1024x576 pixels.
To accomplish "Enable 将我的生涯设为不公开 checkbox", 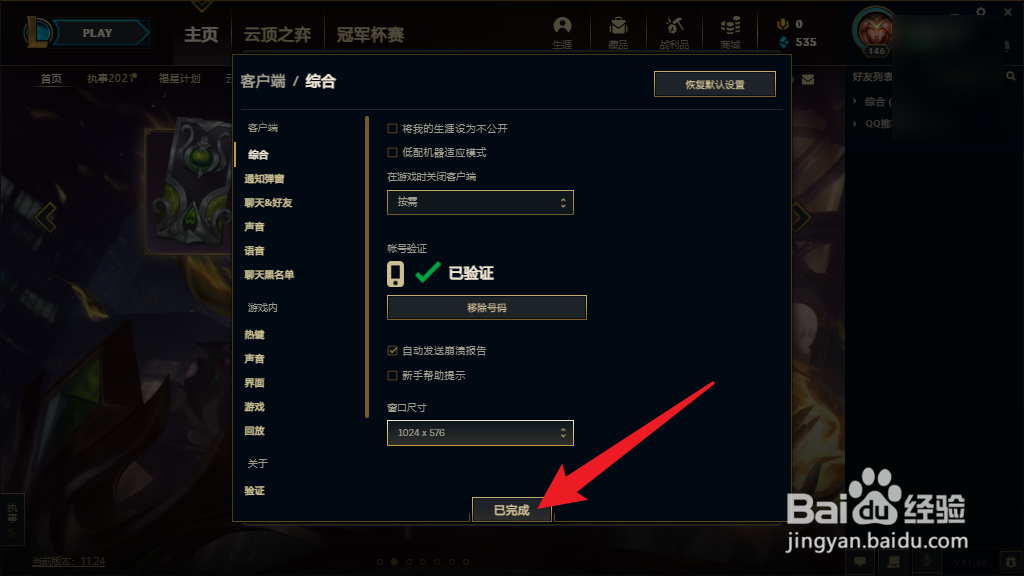I will (392, 129).
